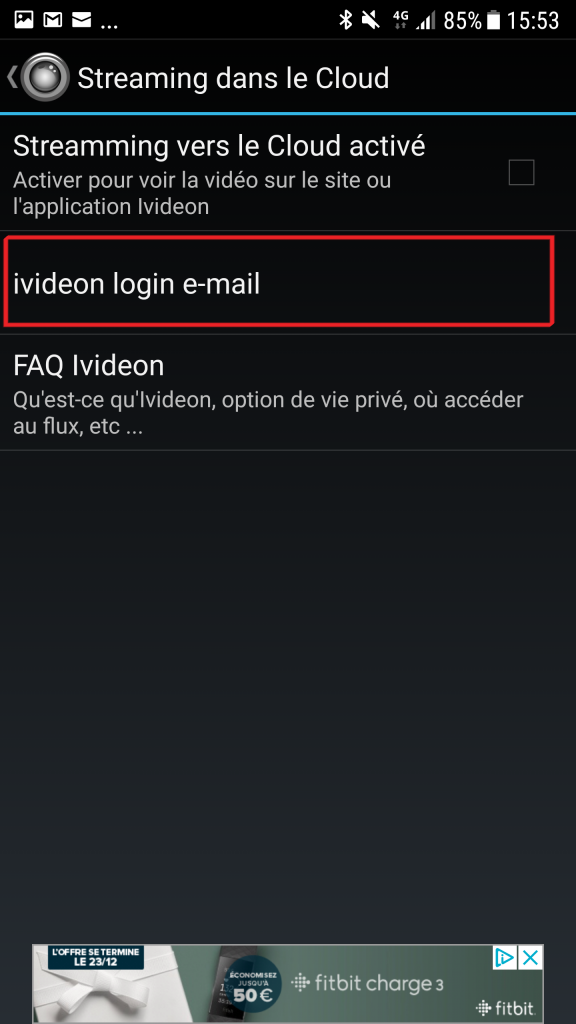Tap the envelope mail notification icon
This screenshot has width=576, height=1024.
pos(81,20)
